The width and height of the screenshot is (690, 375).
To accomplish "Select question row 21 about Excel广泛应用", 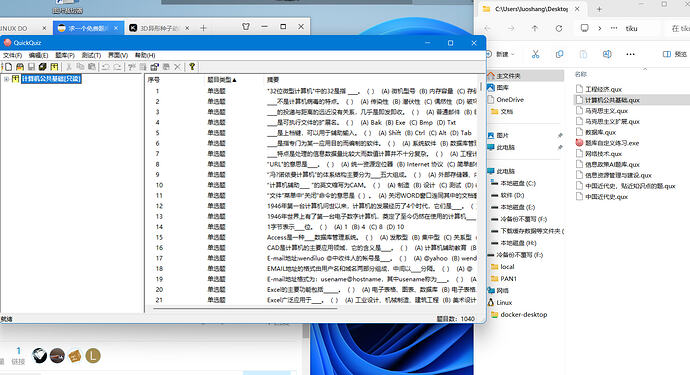I will (x=311, y=300).
